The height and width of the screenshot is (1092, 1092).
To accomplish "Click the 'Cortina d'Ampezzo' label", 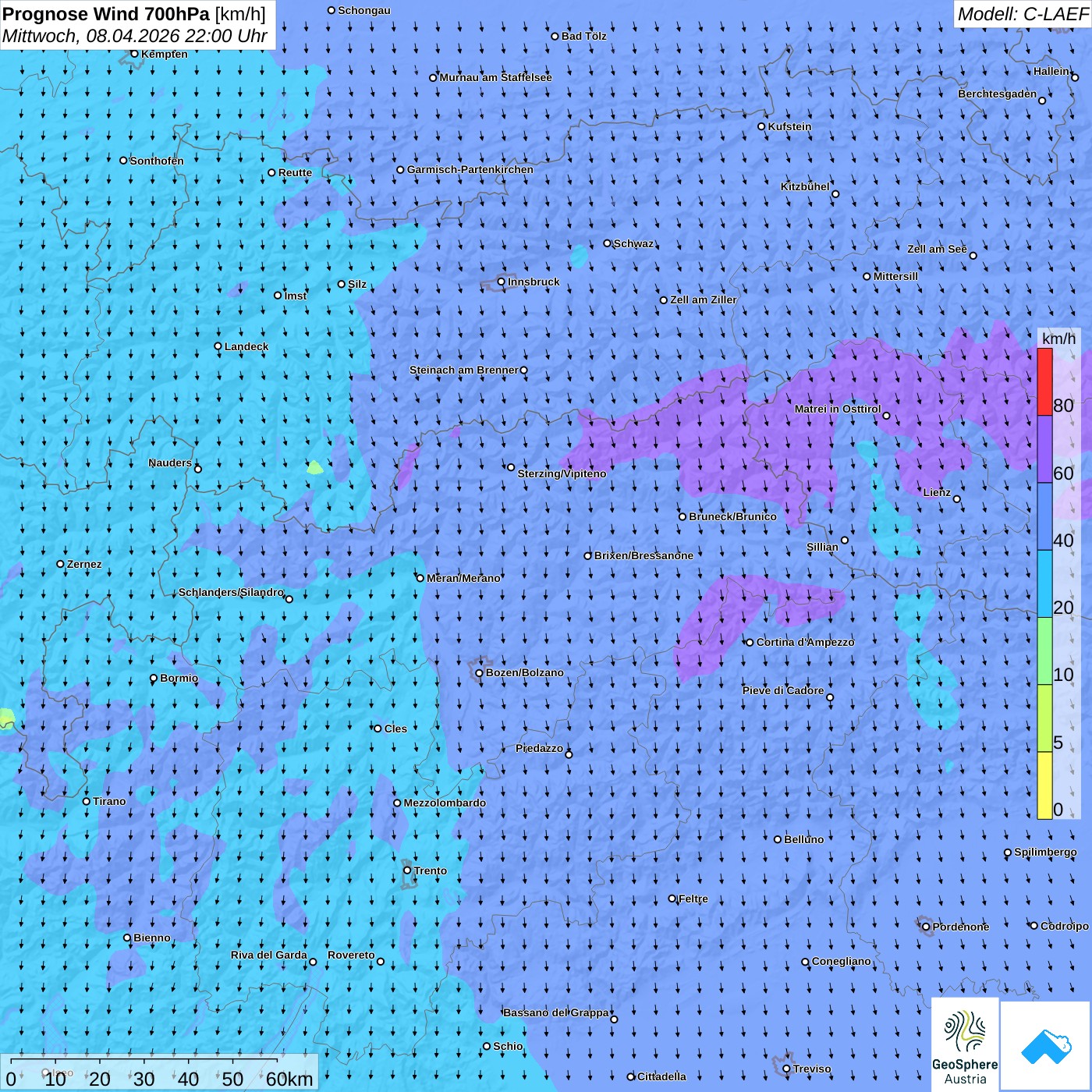I will click(x=805, y=642).
